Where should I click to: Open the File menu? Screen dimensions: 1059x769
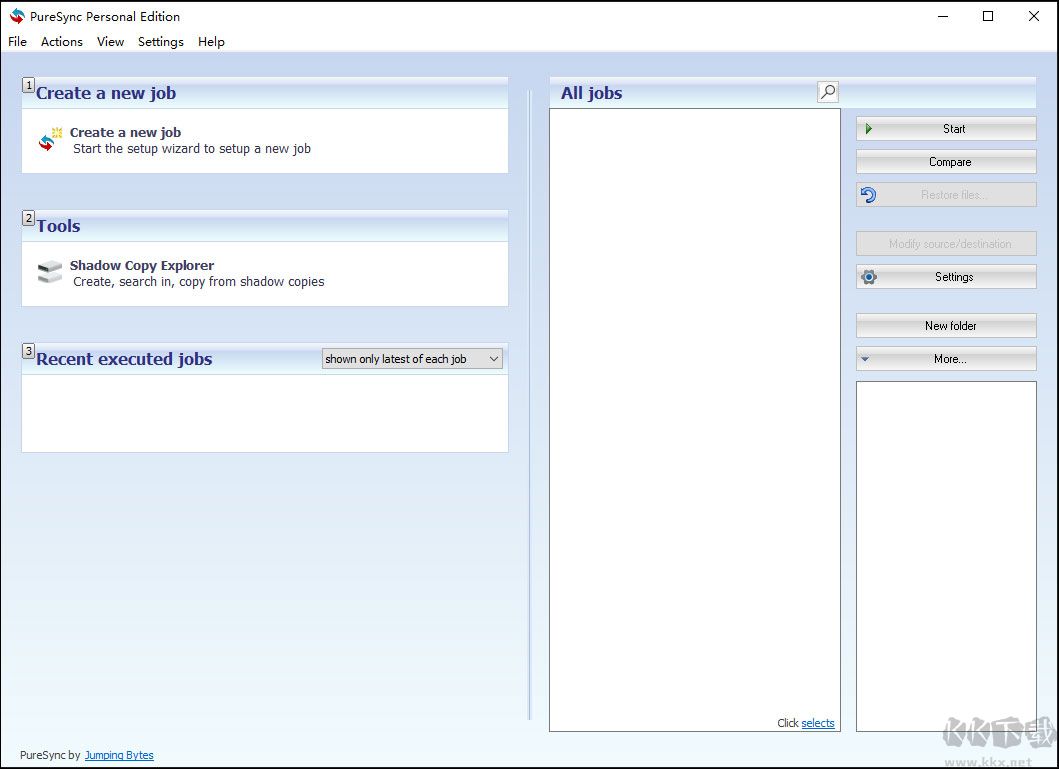18,42
